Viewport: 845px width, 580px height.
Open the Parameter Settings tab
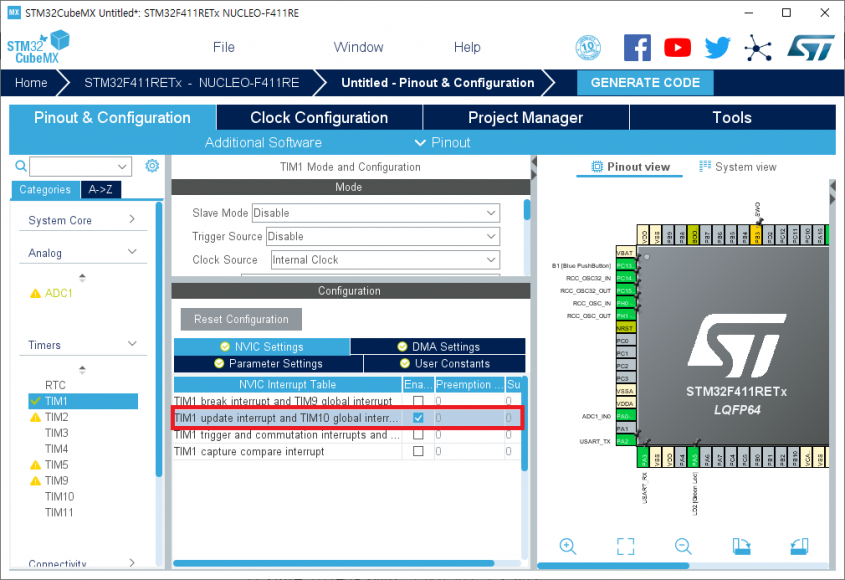(x=268, y=363)
